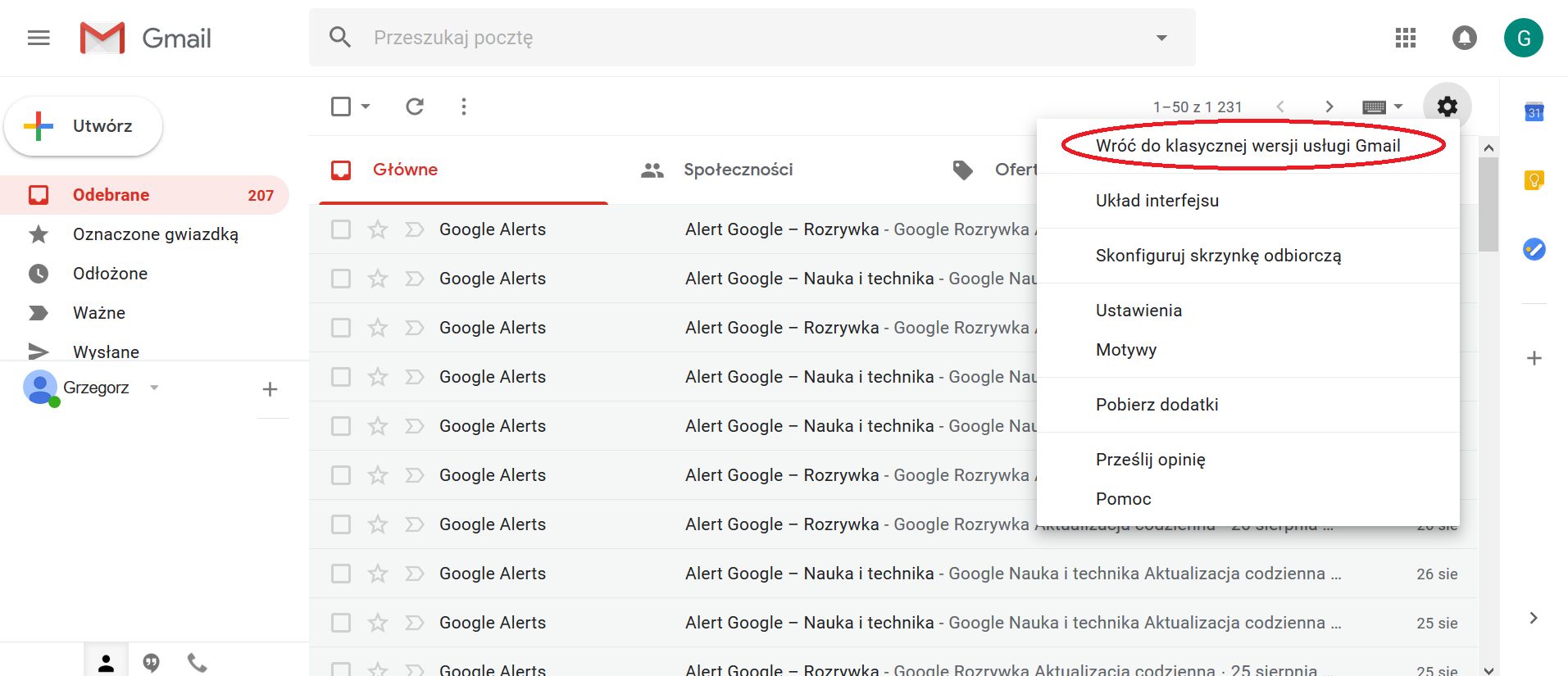Click the Utwórz compose button
This screenshot has height=676, width=1568.
tap(84, 126)
